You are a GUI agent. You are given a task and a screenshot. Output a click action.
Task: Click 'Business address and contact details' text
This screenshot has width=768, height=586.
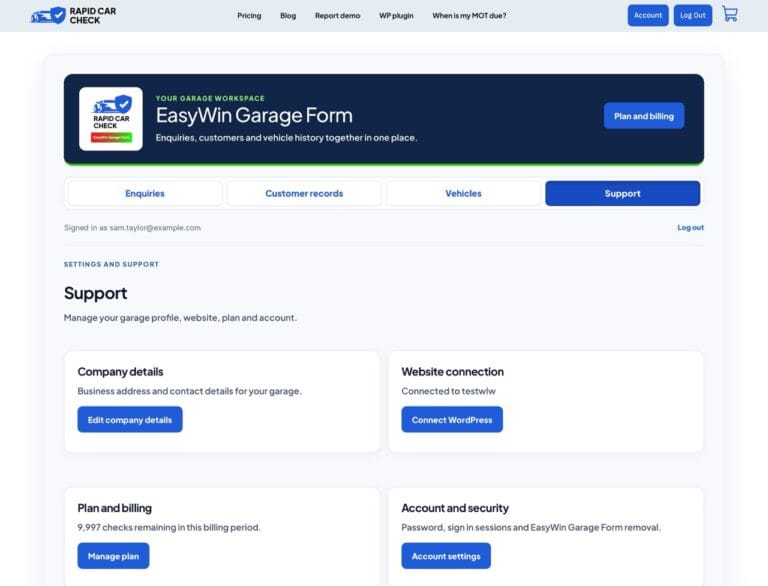pos(190,391)
